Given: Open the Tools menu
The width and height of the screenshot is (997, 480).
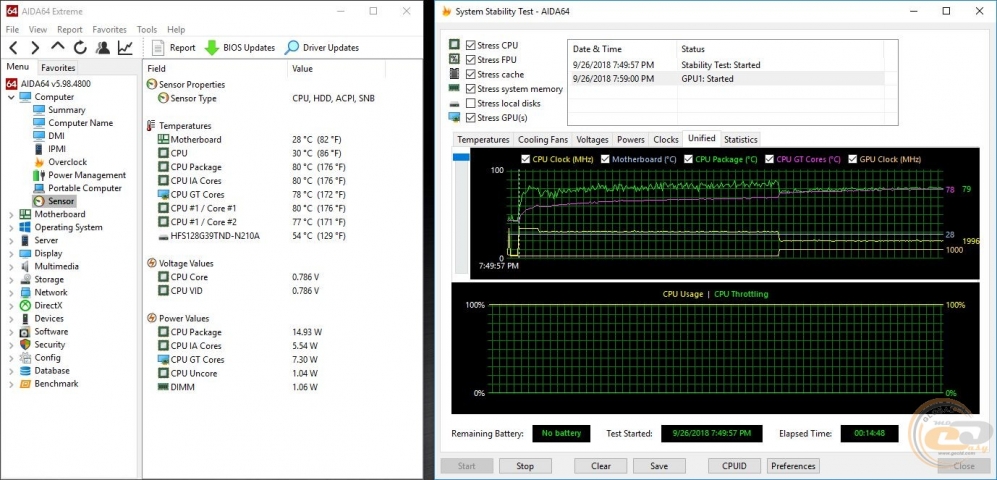Looking at the screenshot, I should click(147, 29).
